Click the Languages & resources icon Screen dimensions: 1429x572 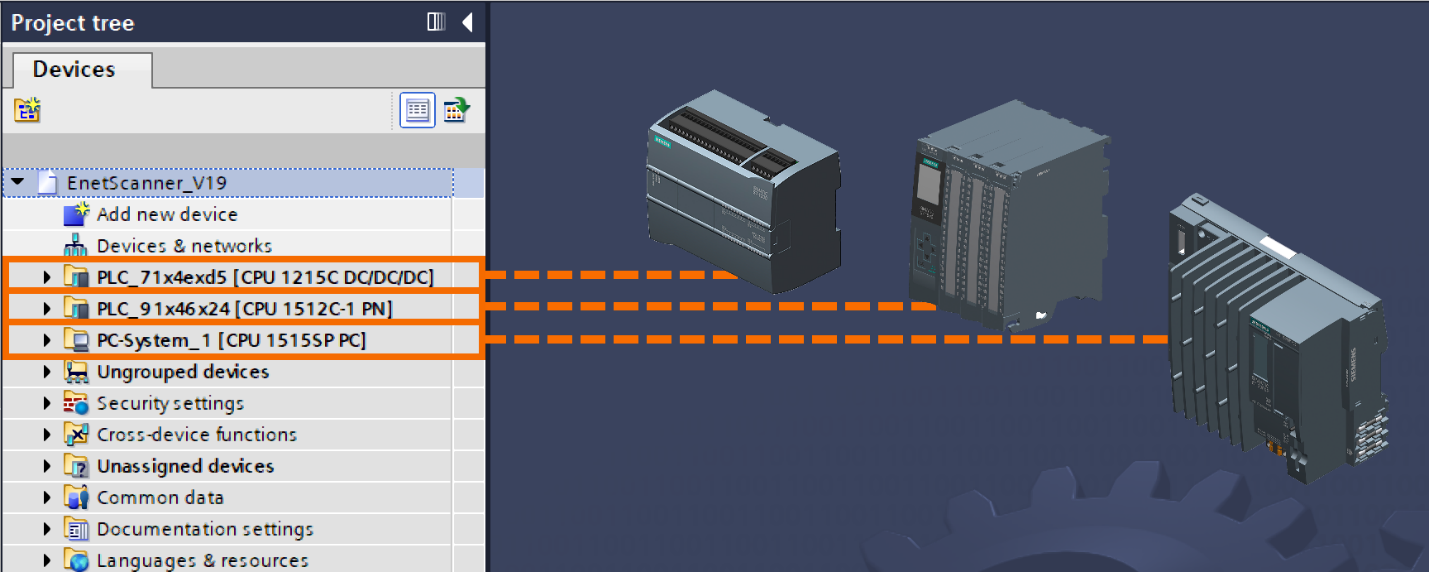click(76, 561)
